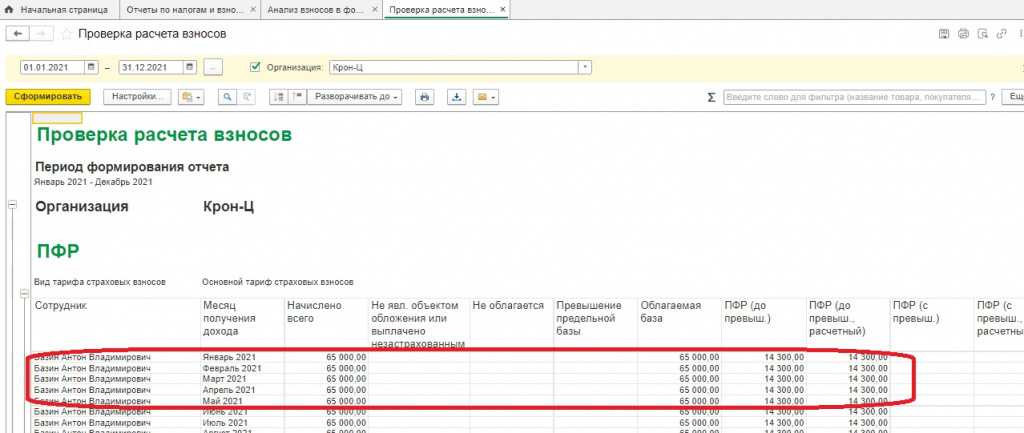Click the yellow Сформировать button
Screen dimensions: 1024x433
tap(48, 97)
